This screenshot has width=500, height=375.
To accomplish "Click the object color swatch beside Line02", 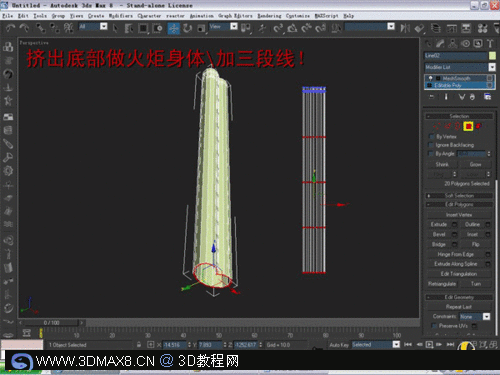I will (x=492, y=56).
